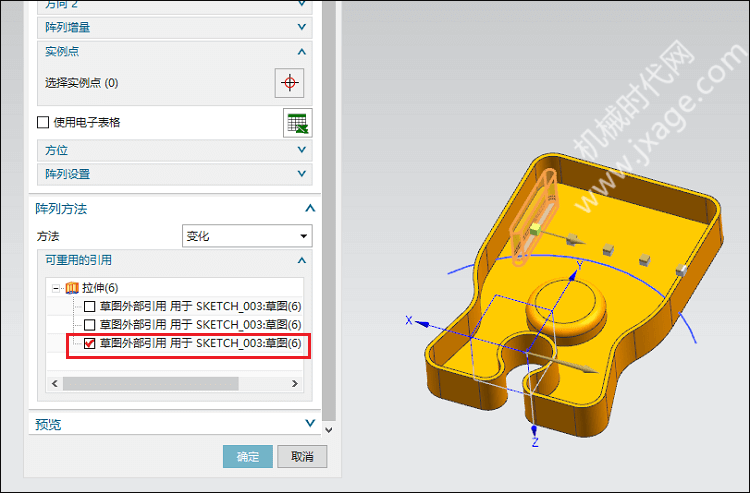Click the dialog vertical scrollbar down arrow
The image size is (750, 493).
(x=329, y=429)
